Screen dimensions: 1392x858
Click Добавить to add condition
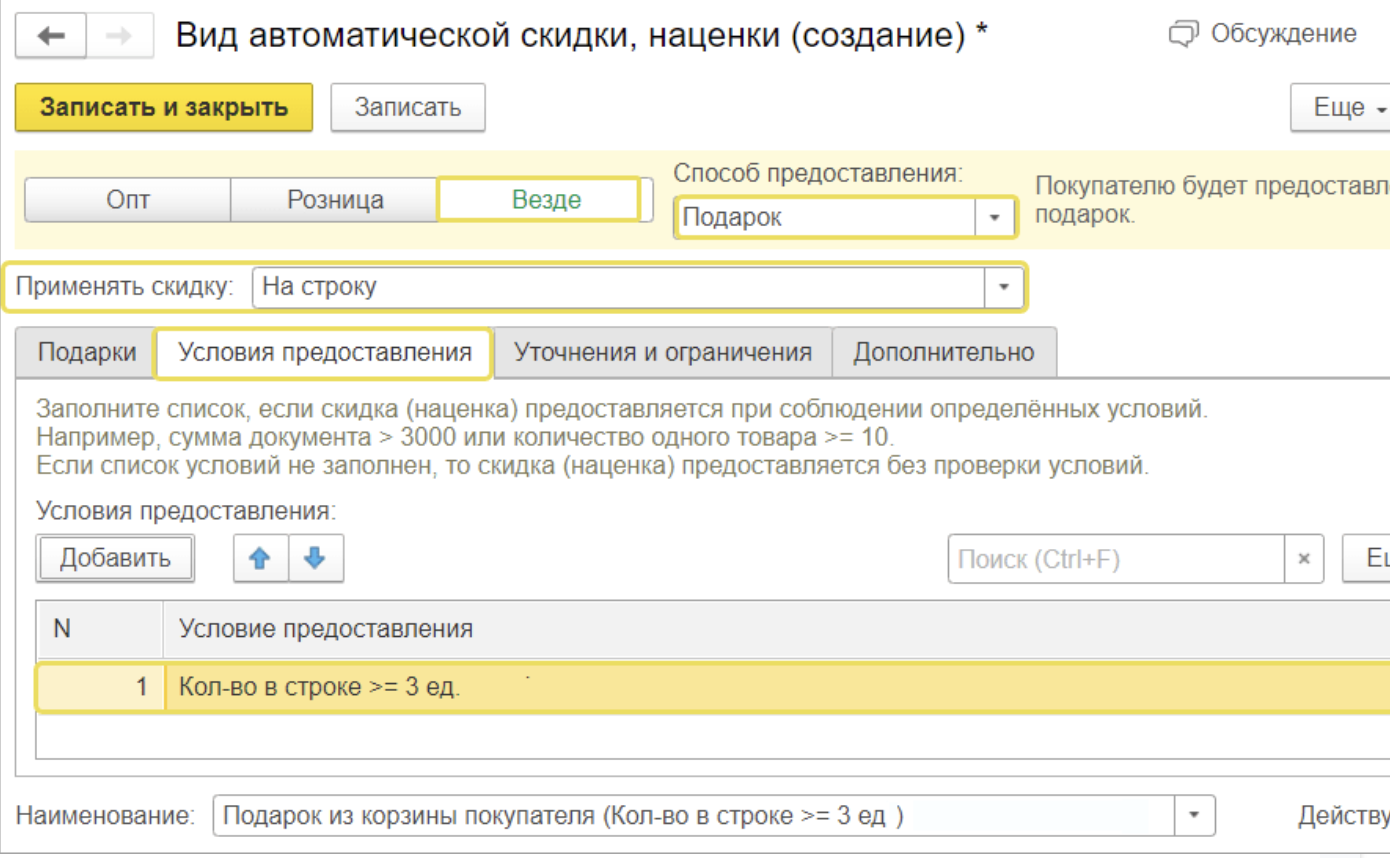pyautogui.click(x=115, y=558)
